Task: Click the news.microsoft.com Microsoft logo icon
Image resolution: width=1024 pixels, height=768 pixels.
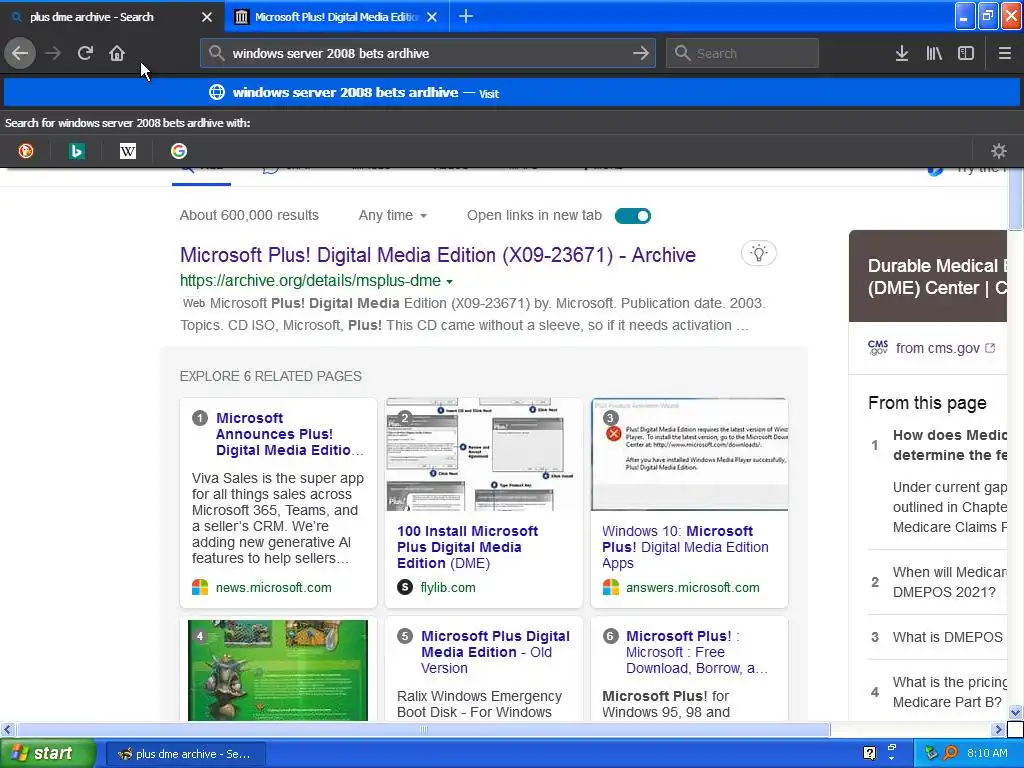Action: [200, 587]
